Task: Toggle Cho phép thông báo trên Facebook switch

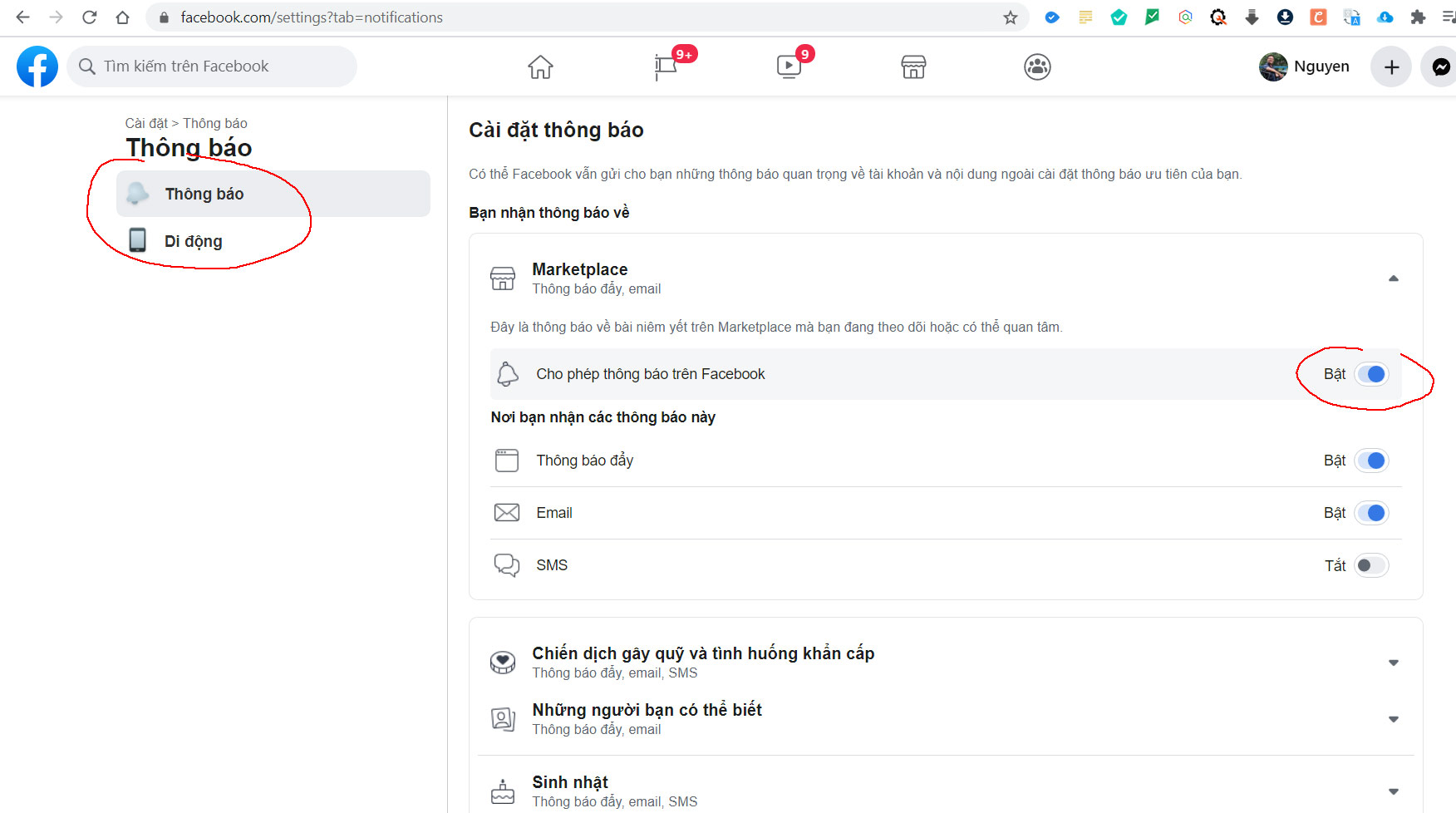Action: pos(1371,374)
